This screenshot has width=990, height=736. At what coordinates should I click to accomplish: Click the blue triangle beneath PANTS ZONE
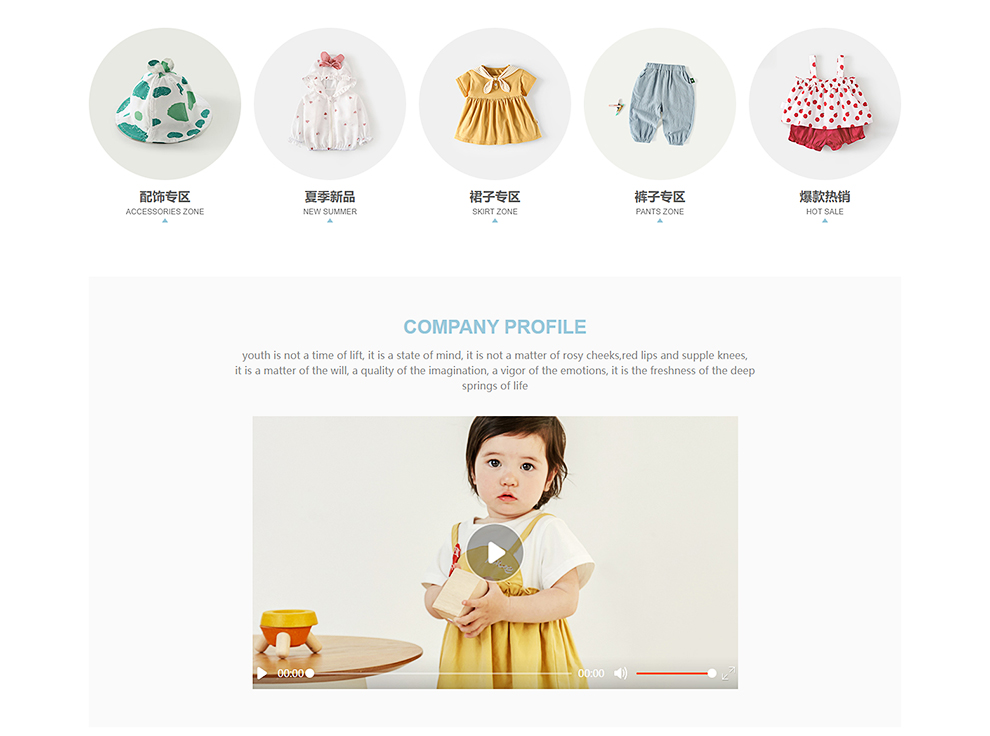[x=660, y=221]
